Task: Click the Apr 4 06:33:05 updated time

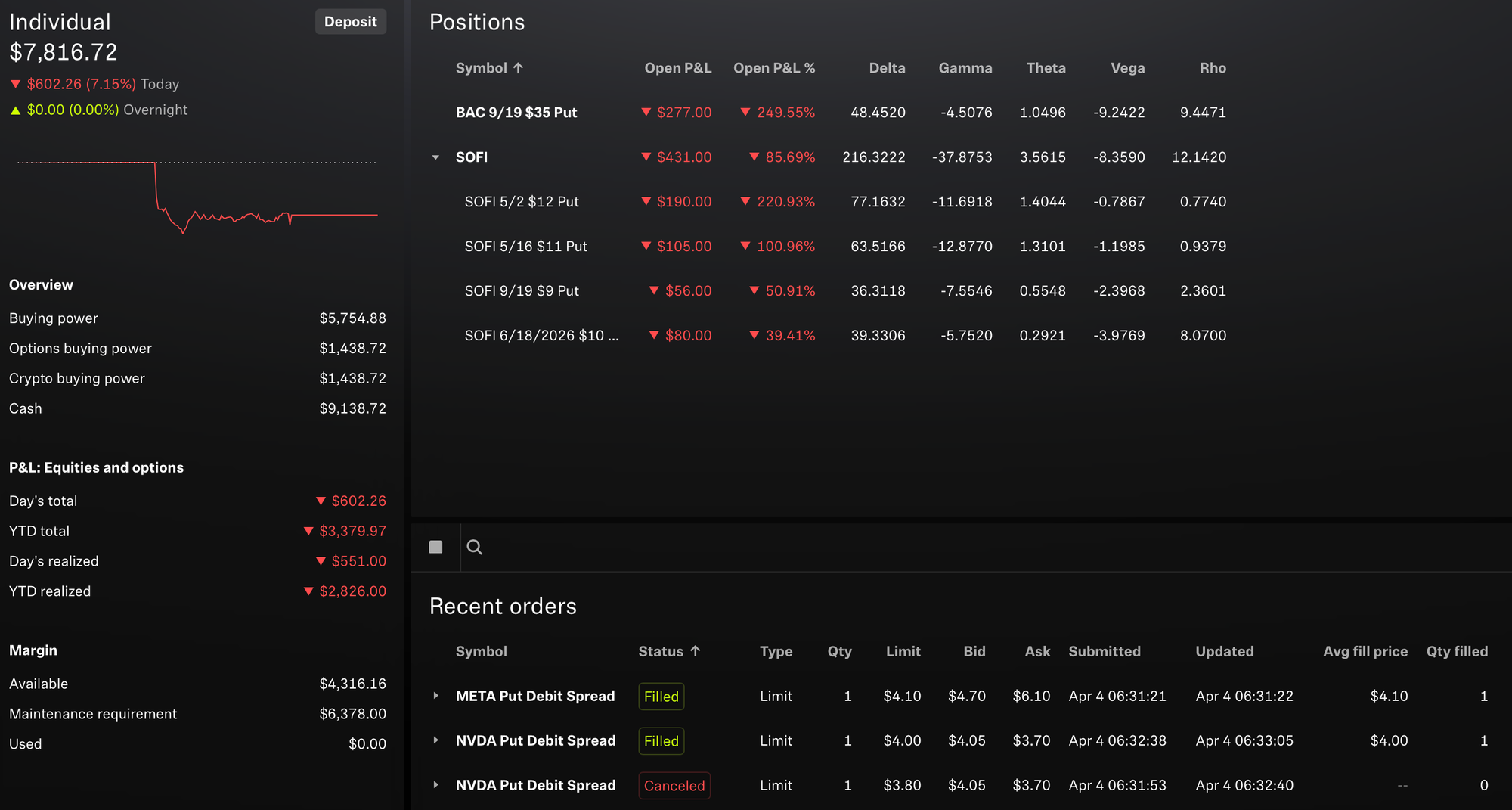Action: point(1244,740)
